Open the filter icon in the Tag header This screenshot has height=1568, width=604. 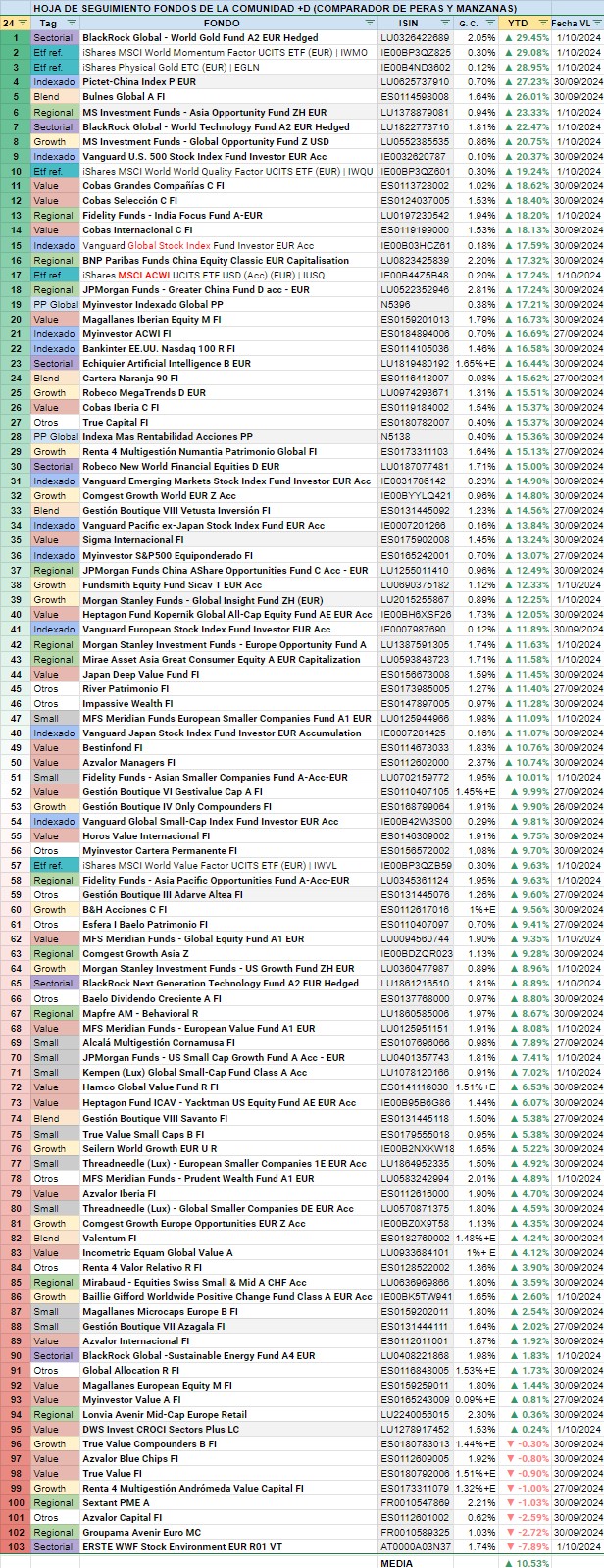point(73,23)
